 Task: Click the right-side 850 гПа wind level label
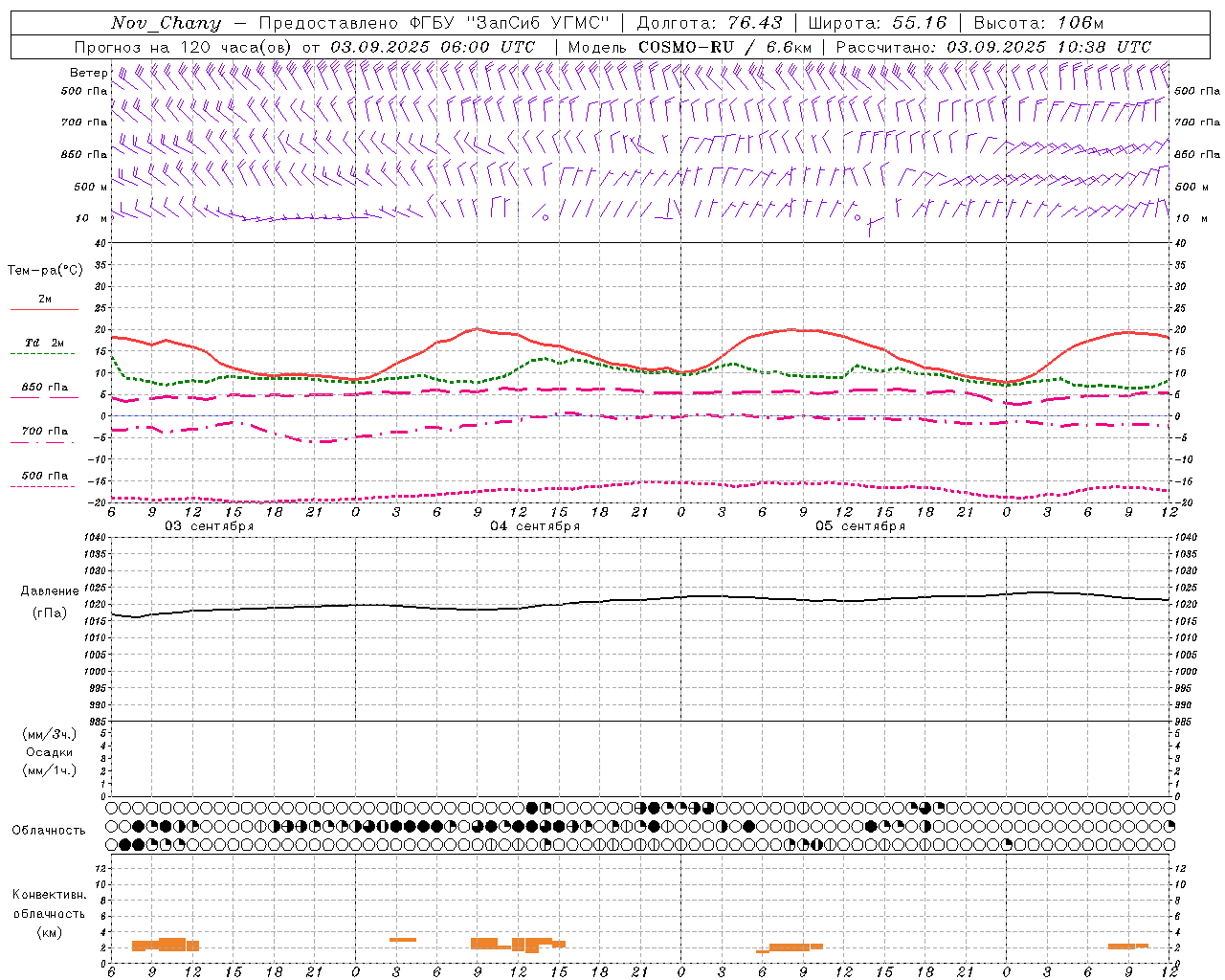1197,154
